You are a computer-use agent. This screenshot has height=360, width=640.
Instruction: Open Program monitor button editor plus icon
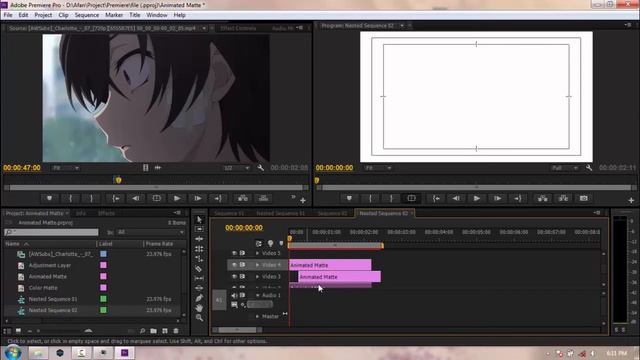click(631, 200)
